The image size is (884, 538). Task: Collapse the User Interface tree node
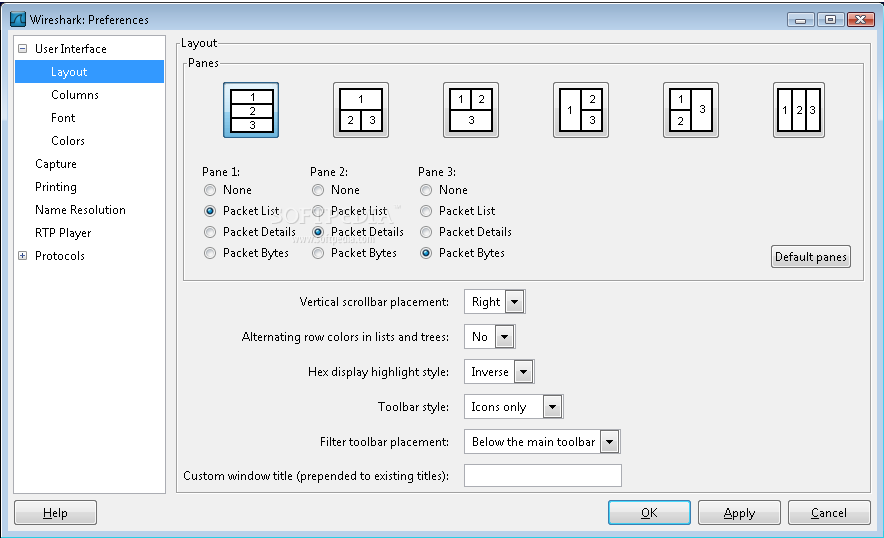point(23,48)
